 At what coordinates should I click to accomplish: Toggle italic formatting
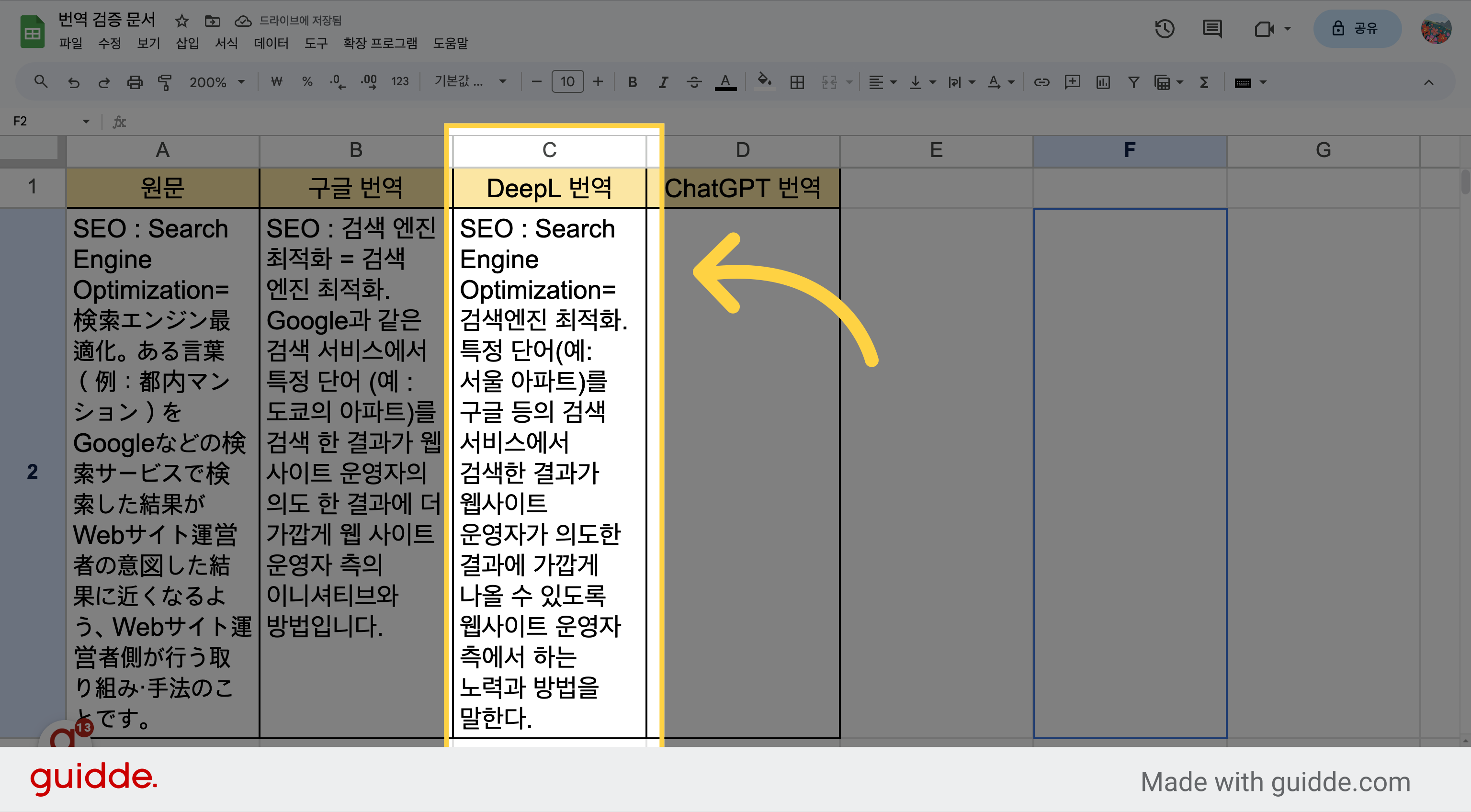click(x=663, y=82)
